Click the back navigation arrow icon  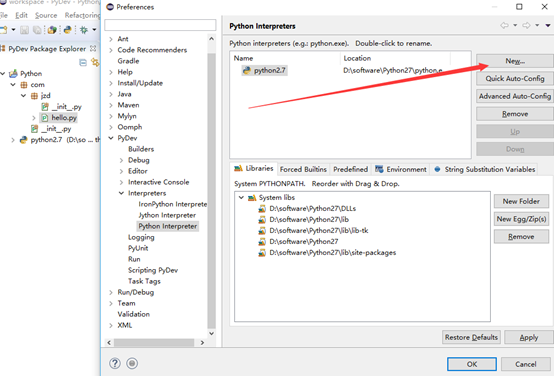click(x=505, y=25)
